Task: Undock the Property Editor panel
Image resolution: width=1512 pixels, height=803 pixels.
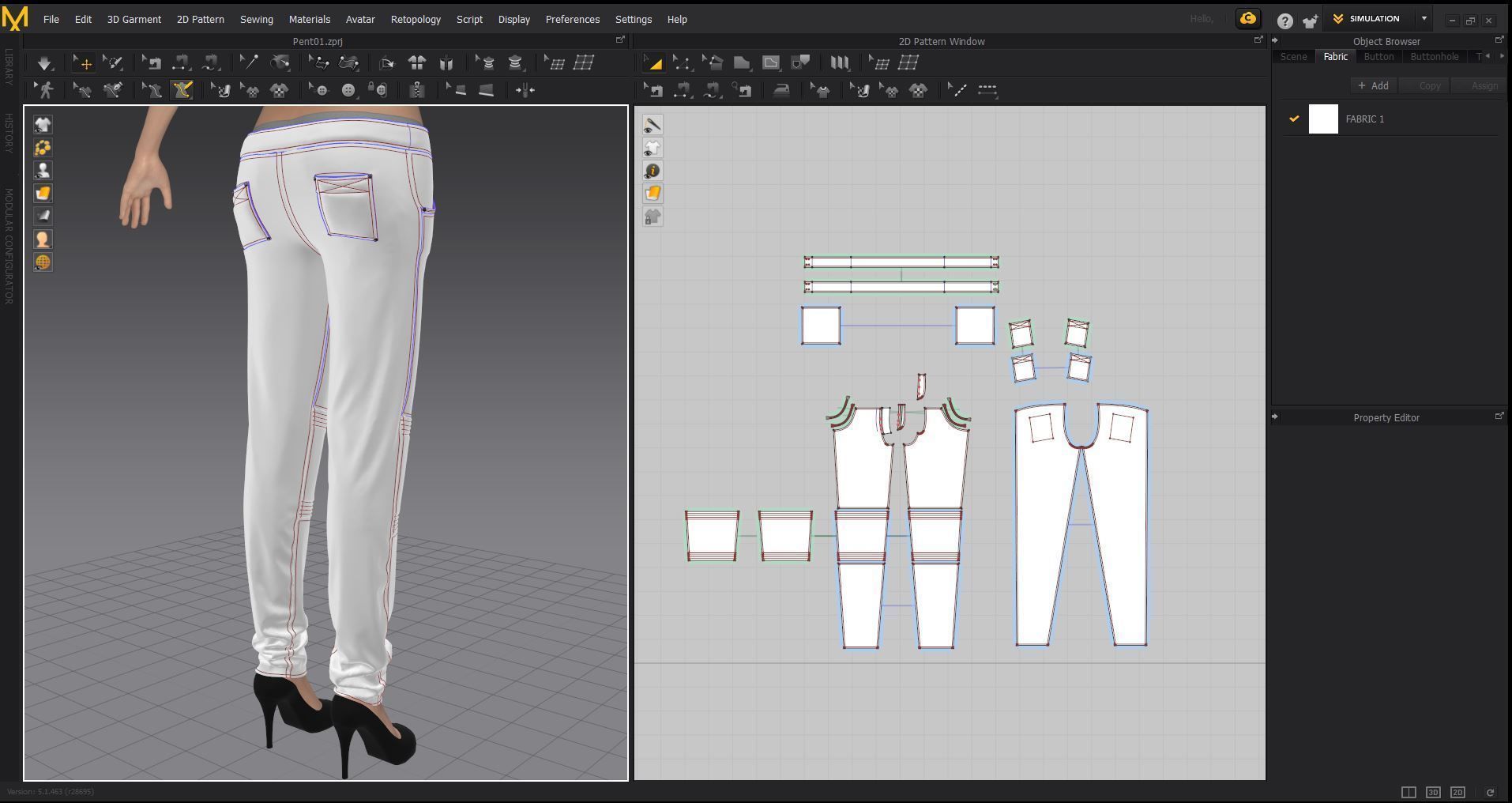Action: click(x=1499, y=416)
